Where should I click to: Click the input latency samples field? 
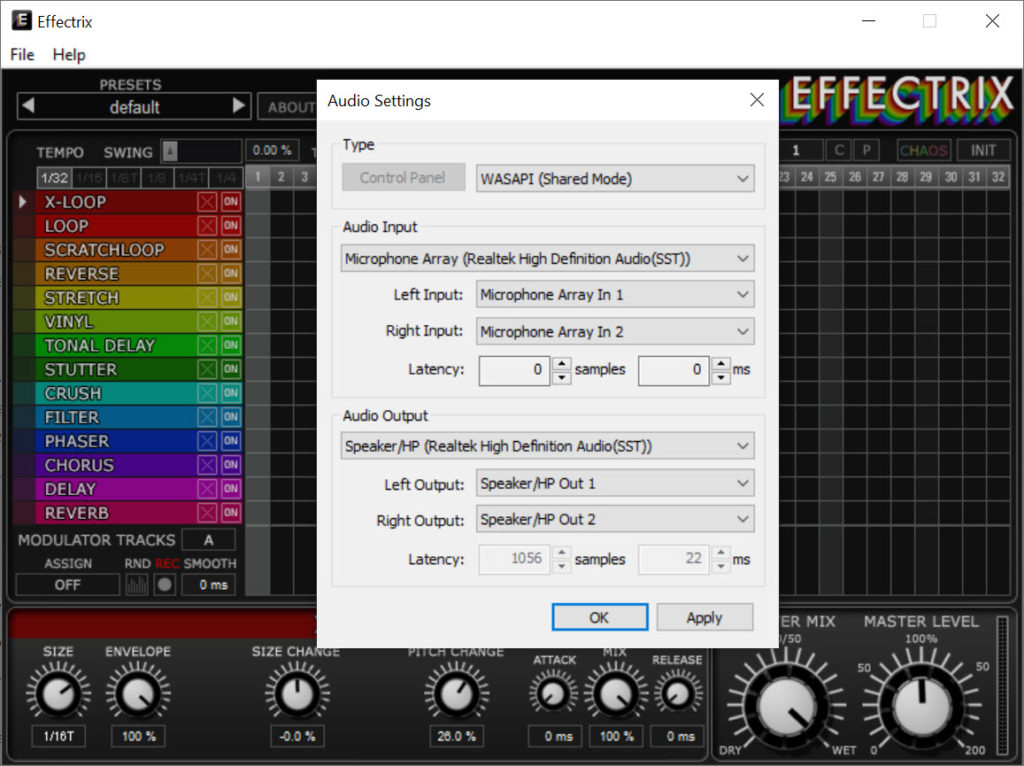[515, 370]
